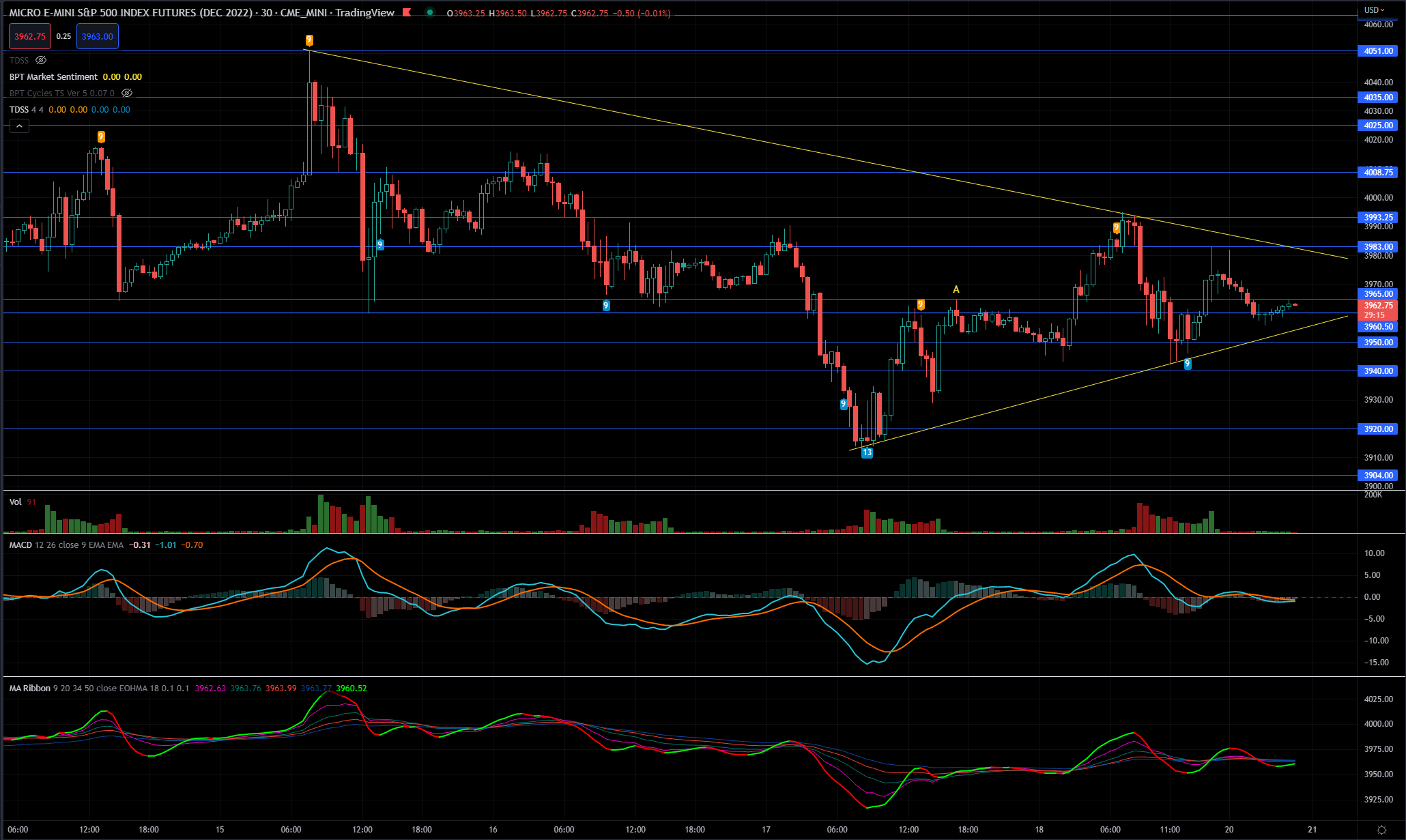Open chart settings gear in bottom-right corner
This screenshot has width=1406, height=840.
click(x=1381, y=830)
